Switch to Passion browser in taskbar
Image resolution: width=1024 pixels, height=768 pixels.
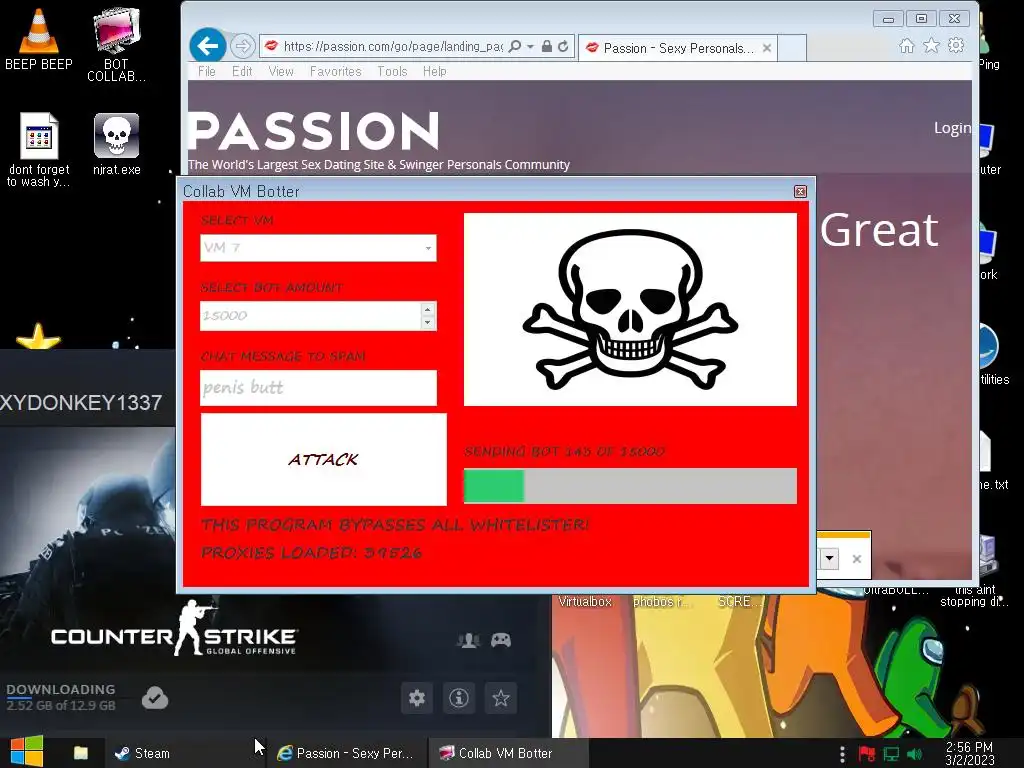tap(345, 753)
